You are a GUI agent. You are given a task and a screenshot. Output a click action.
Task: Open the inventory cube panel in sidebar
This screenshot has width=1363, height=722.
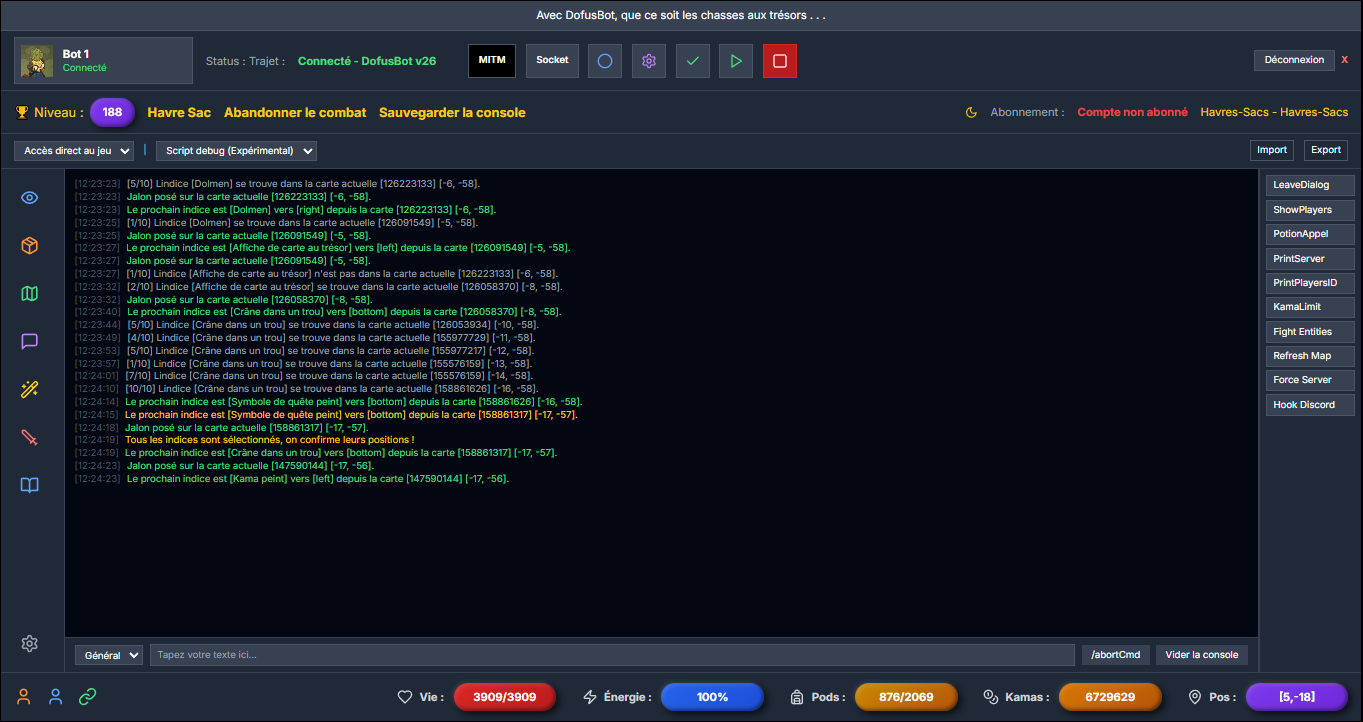[x=29, y=245]
